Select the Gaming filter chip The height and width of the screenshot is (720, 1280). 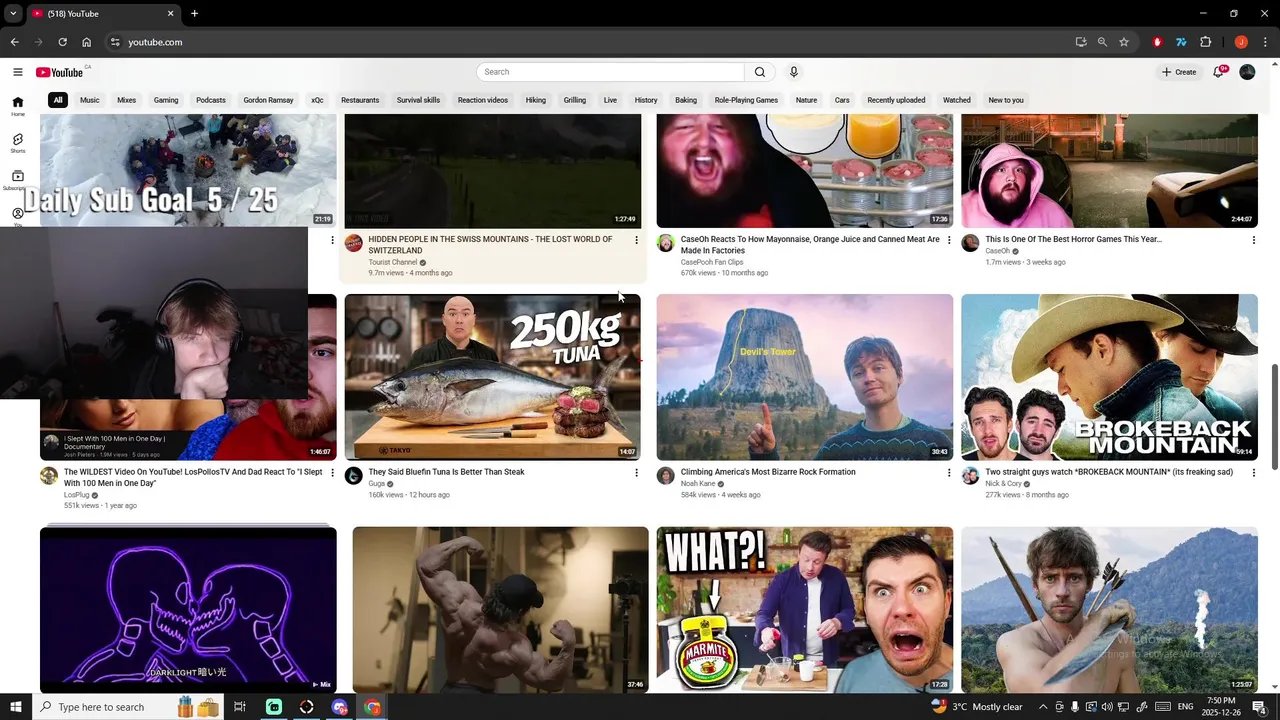click(x=166, y=100)
